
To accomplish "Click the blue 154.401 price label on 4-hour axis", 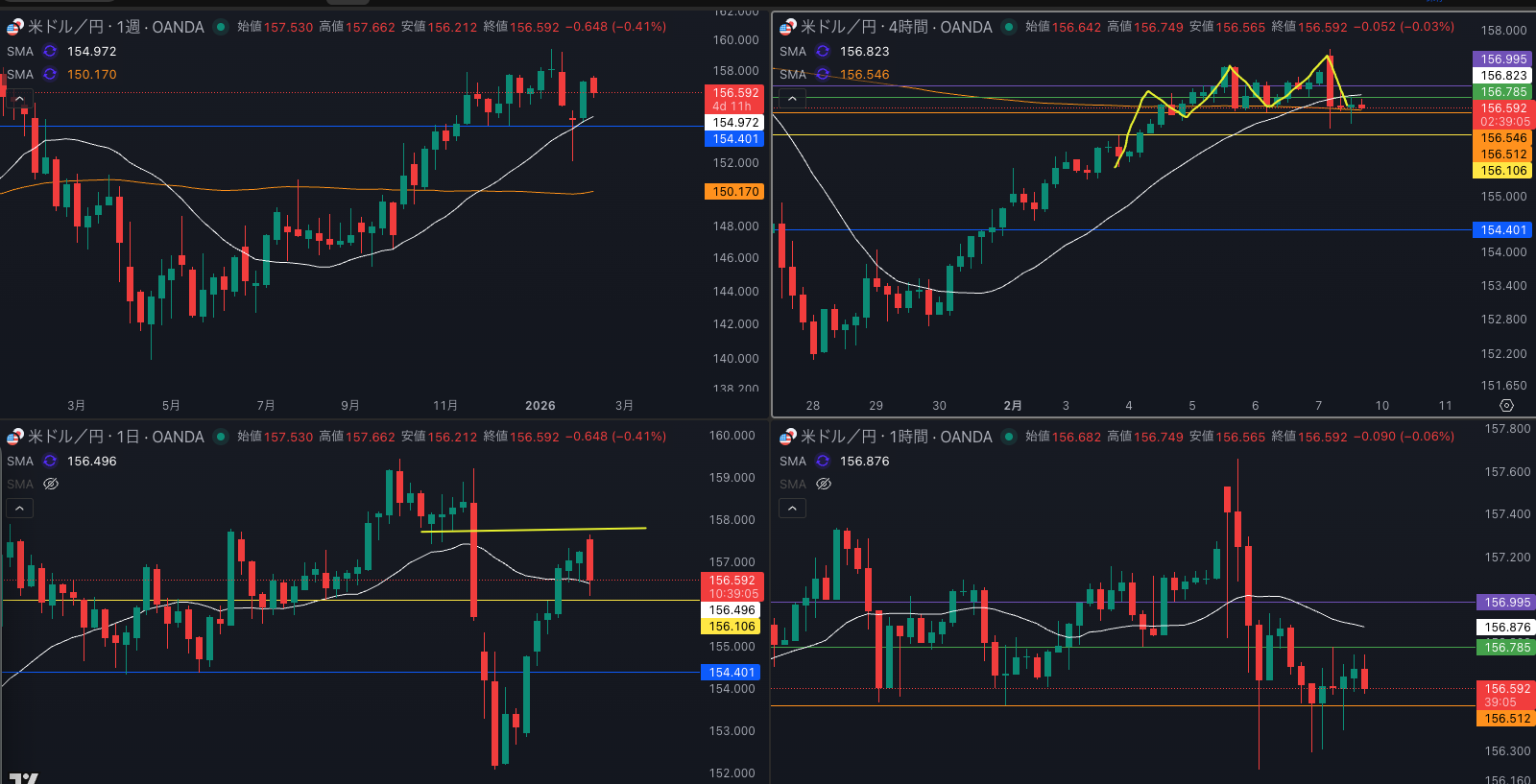I will coord(1503,230).
